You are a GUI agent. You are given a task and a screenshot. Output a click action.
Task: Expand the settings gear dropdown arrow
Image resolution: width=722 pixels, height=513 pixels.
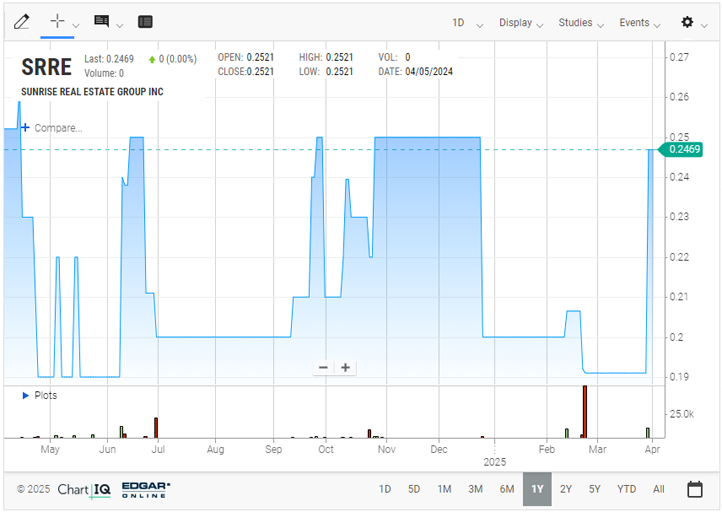(704, 25)
